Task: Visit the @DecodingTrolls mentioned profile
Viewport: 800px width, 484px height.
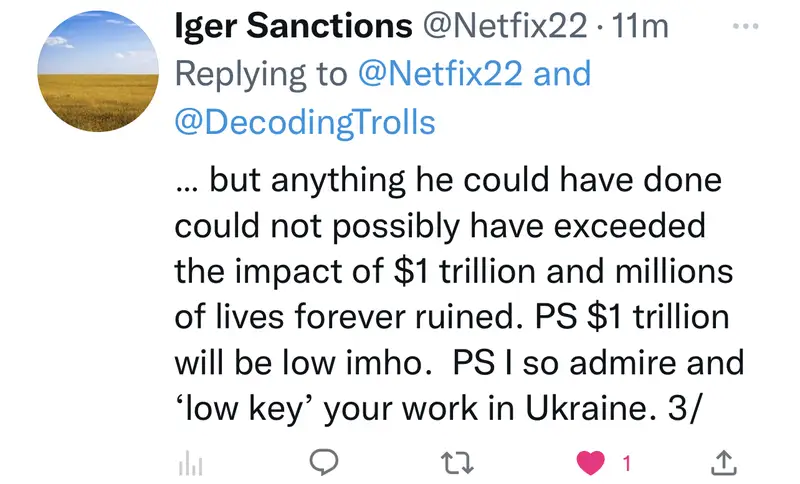Action: click(x=305, y=122)
